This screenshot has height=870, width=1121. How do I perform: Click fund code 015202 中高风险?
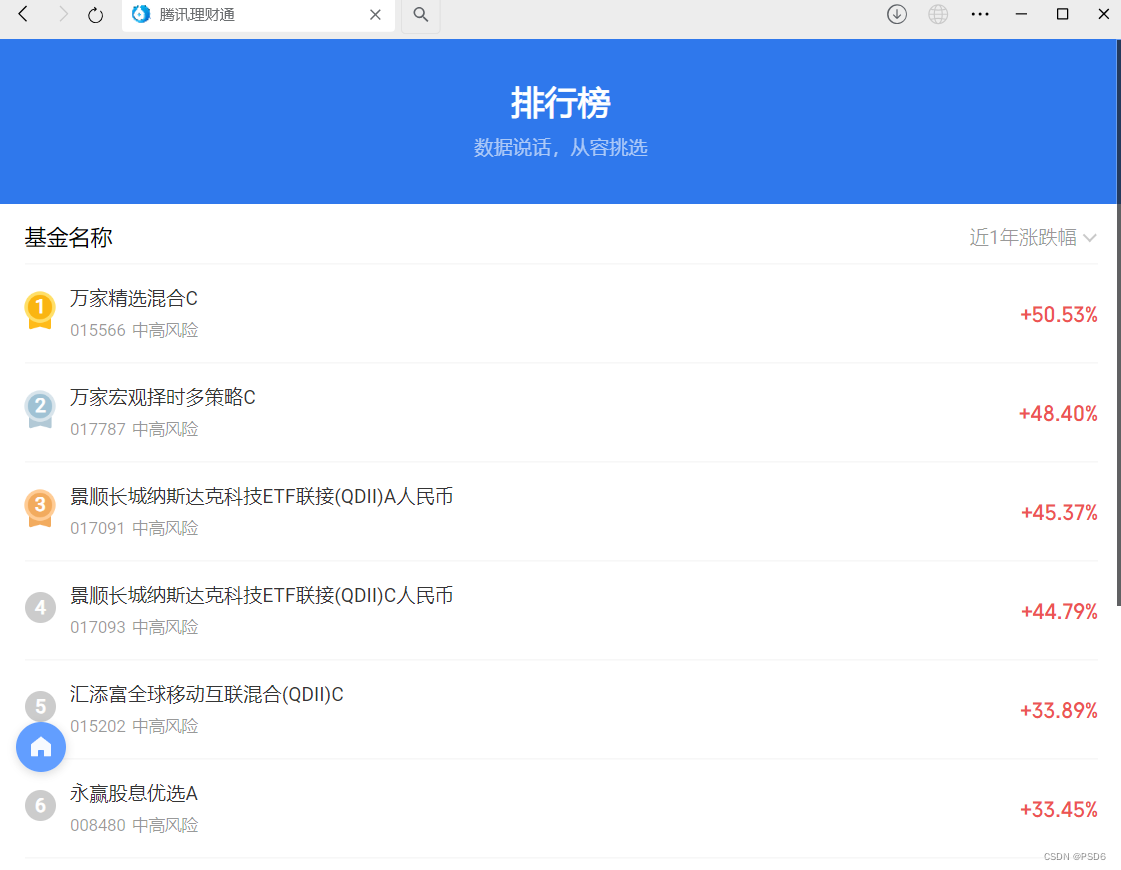click(x=134, y=726)
